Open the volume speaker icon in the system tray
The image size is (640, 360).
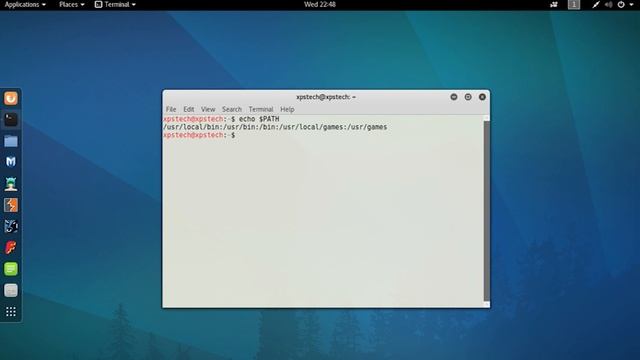tap(609, 4)
